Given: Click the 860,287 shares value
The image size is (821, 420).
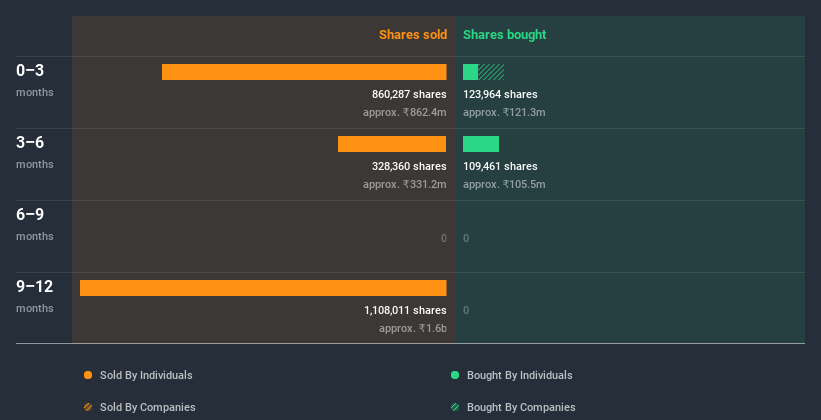Looking at the screenshot, I should (x=409, y=94).
